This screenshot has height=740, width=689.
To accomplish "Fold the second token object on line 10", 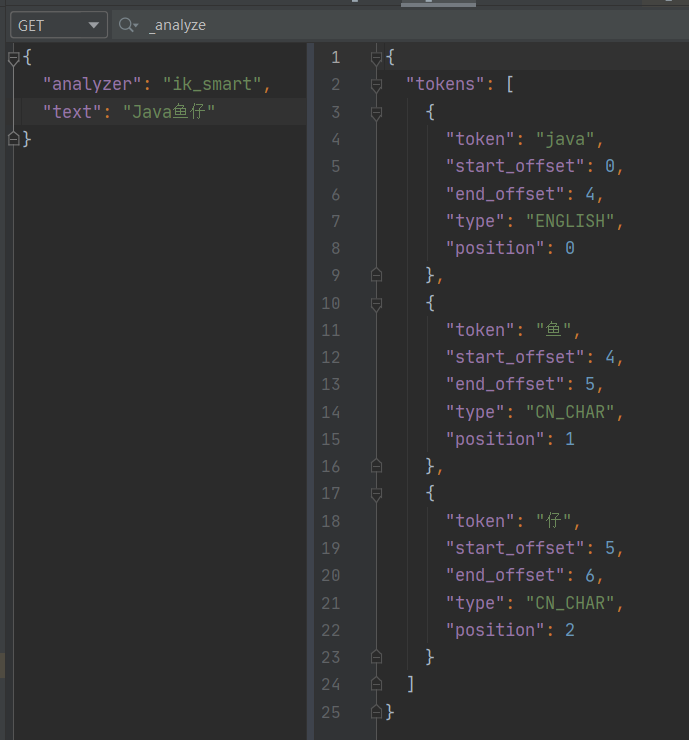I will [376, 303].
